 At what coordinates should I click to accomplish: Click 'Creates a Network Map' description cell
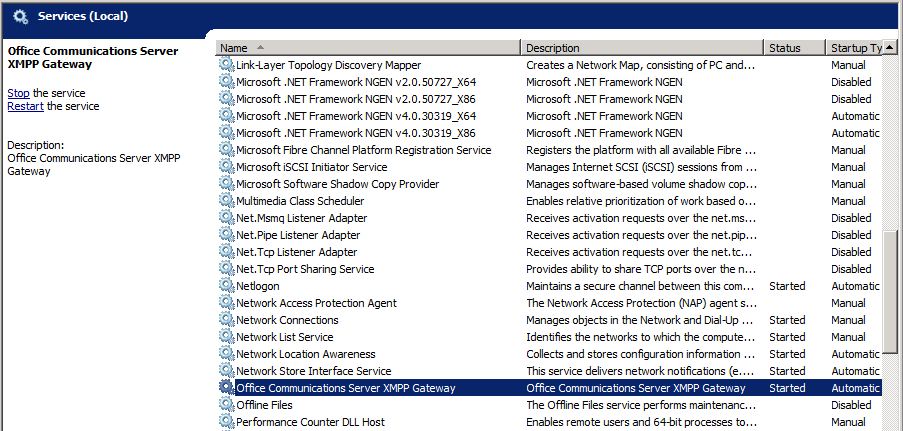641,65
